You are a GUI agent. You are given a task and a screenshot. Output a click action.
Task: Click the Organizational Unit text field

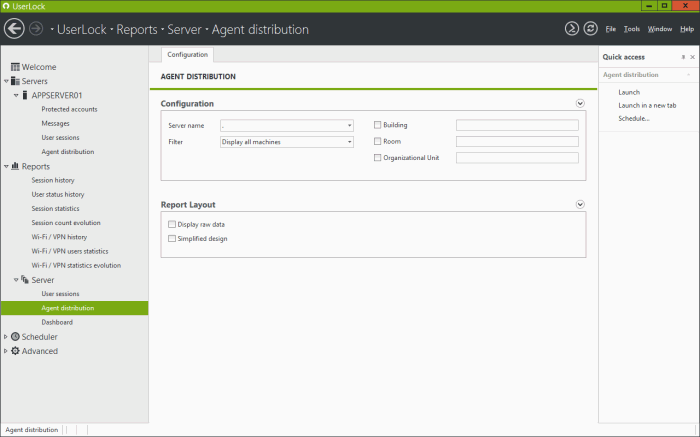517,158
